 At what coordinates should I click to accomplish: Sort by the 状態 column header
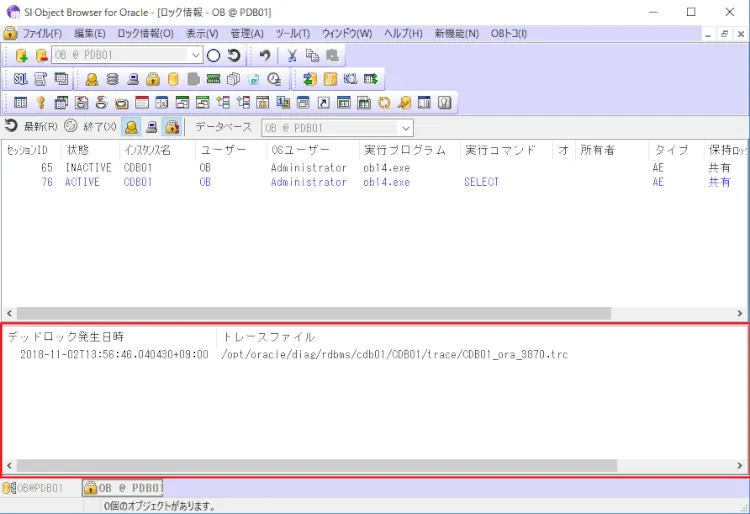[90, 150]
